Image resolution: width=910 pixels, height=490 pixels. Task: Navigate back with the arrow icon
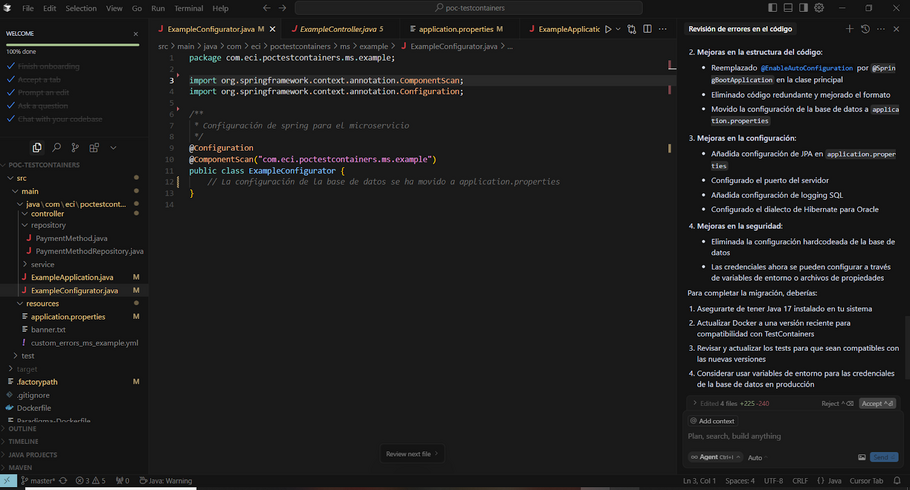click(266, 8)
